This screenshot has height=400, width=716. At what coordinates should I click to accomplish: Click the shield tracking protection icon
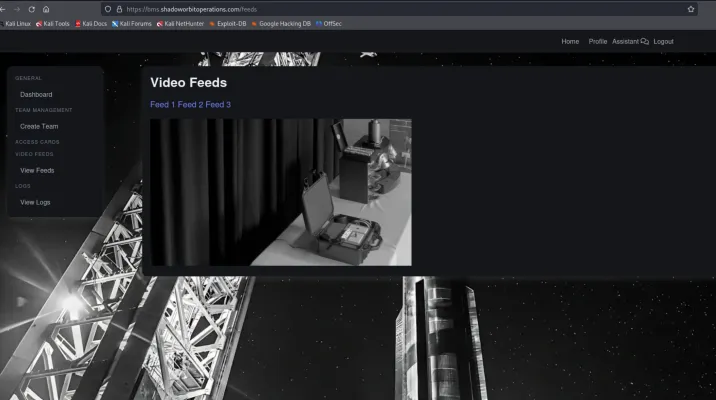(x=107, y=9)
